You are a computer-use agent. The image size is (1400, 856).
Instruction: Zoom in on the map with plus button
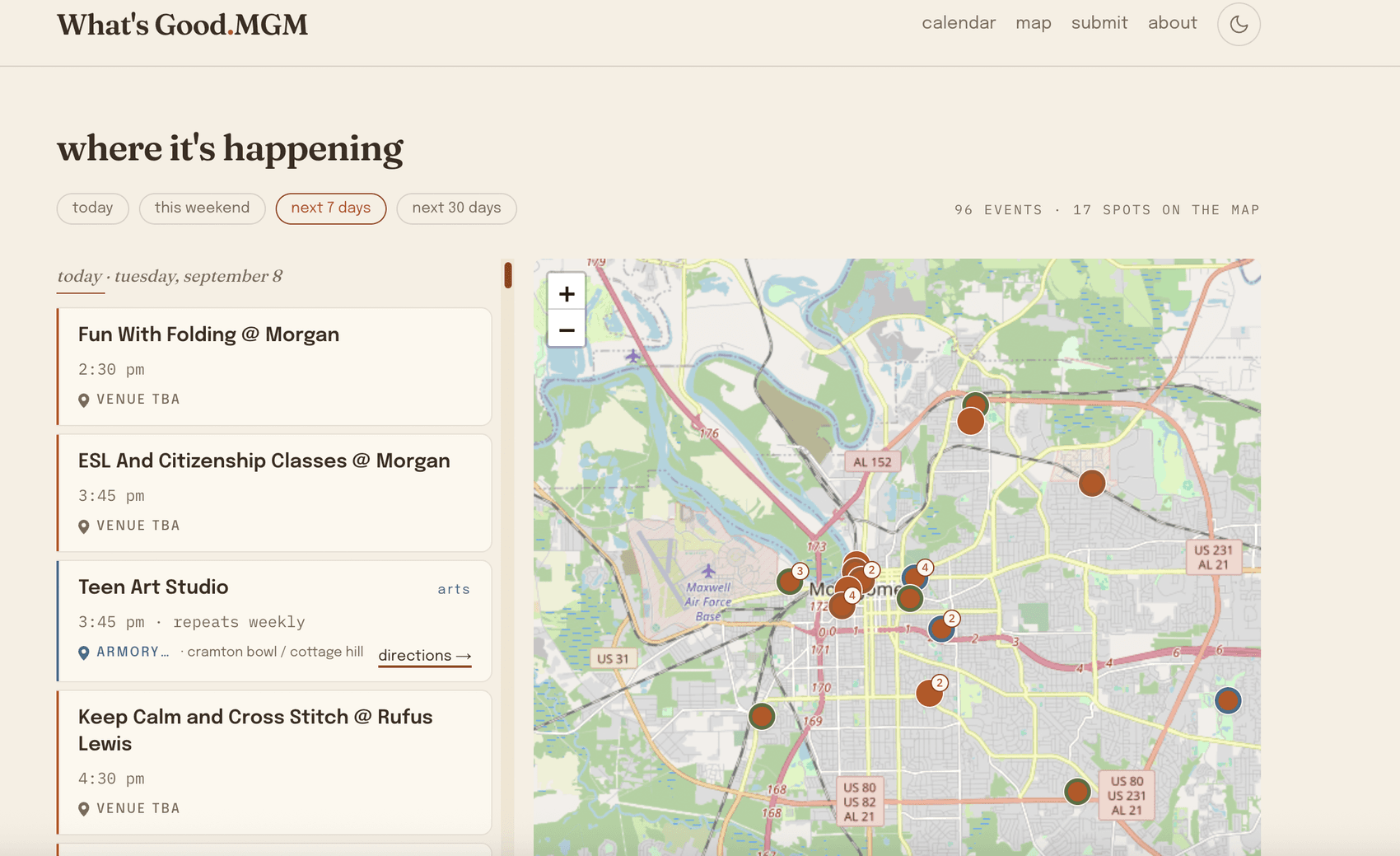(567, 293)
